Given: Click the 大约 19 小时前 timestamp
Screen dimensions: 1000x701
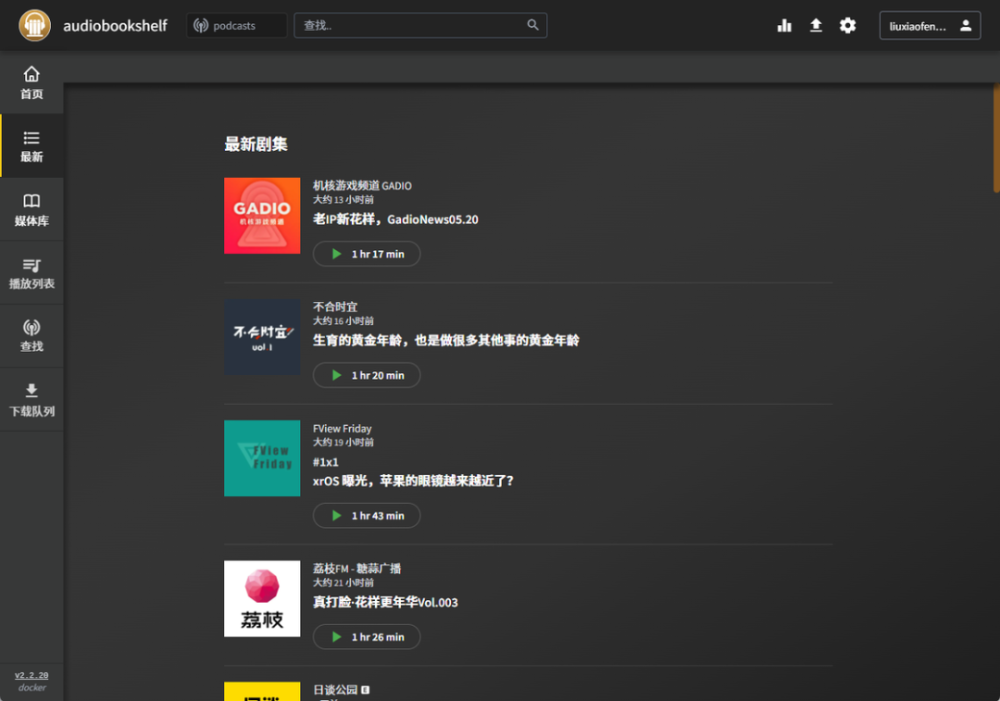Looking at the screenshot, I should (343, 442).
